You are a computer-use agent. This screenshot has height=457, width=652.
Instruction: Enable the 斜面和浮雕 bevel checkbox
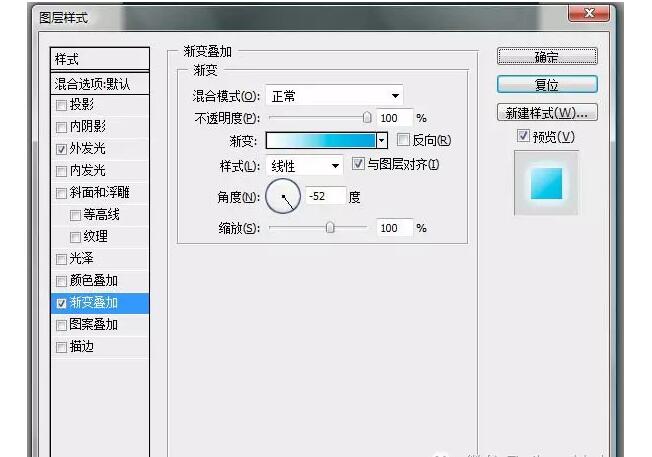61,193
